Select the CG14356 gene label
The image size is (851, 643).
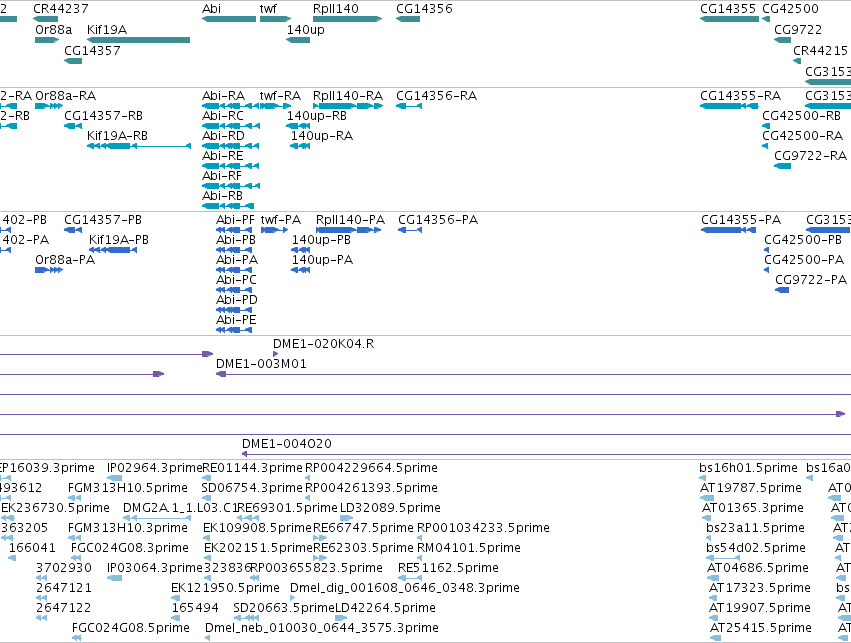pyautogui.click(x=424, y=9)
